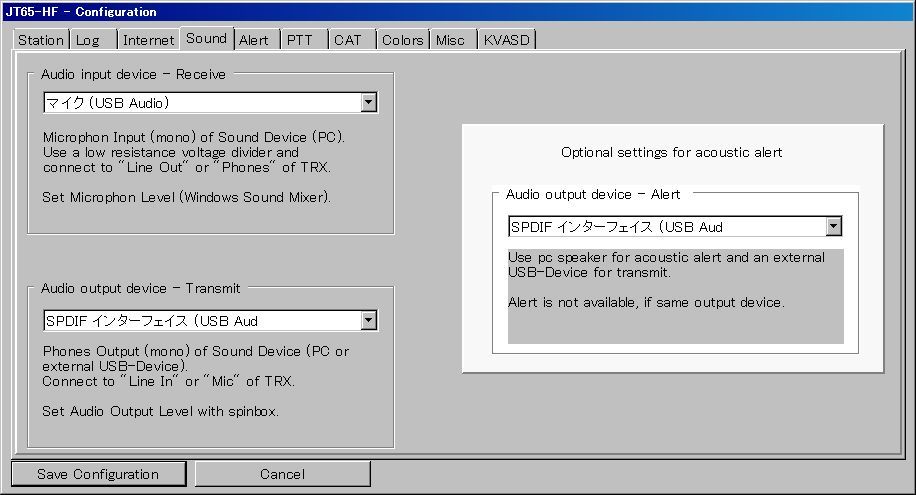Switch to the Log tab
Viewport: 916px width, 495px height.
[93, 40]
